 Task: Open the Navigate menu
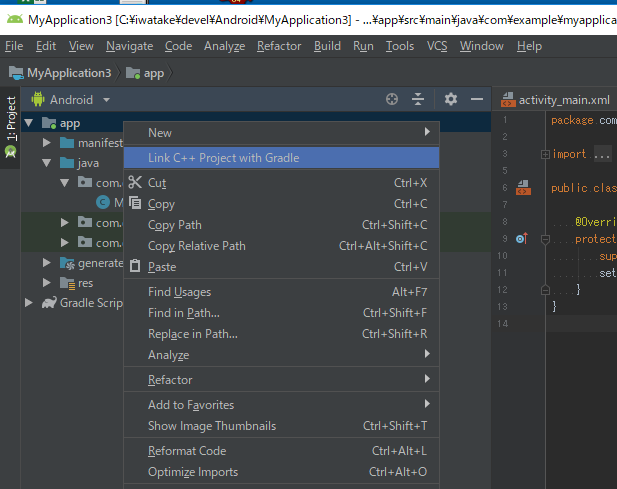click(129, 46)
